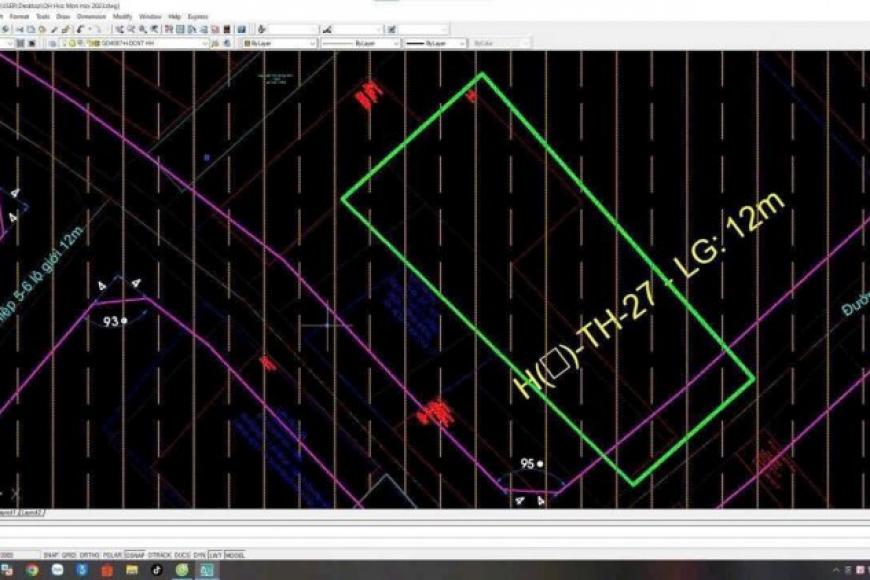The height and width of the screenshot is (580, 870).
Task: Open File Explorer from the taskbar
Action: click(x=131, y=570)
